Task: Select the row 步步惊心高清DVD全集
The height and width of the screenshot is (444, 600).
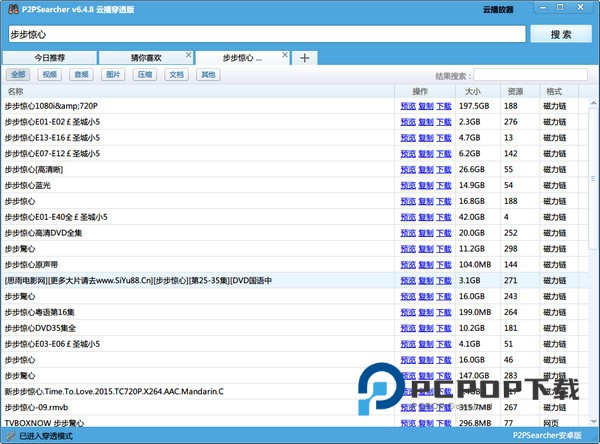Action: click(295, 233)
